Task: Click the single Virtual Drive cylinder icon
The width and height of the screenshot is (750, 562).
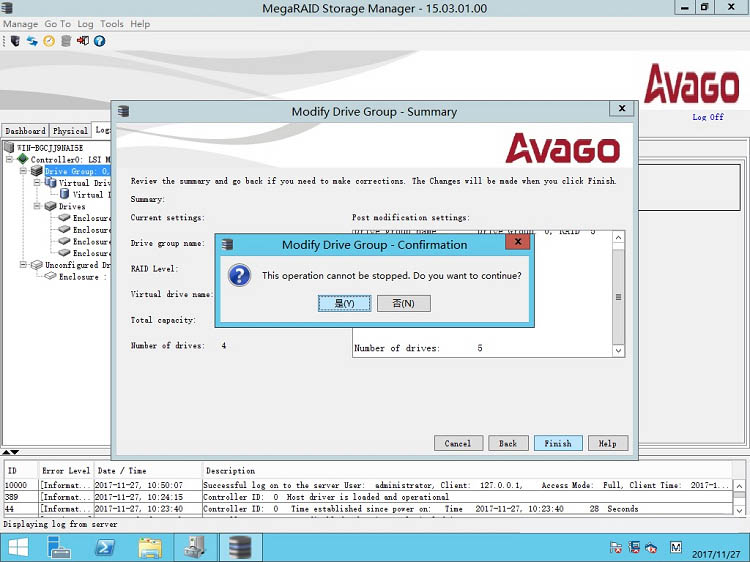Action: tap(65, 194)
